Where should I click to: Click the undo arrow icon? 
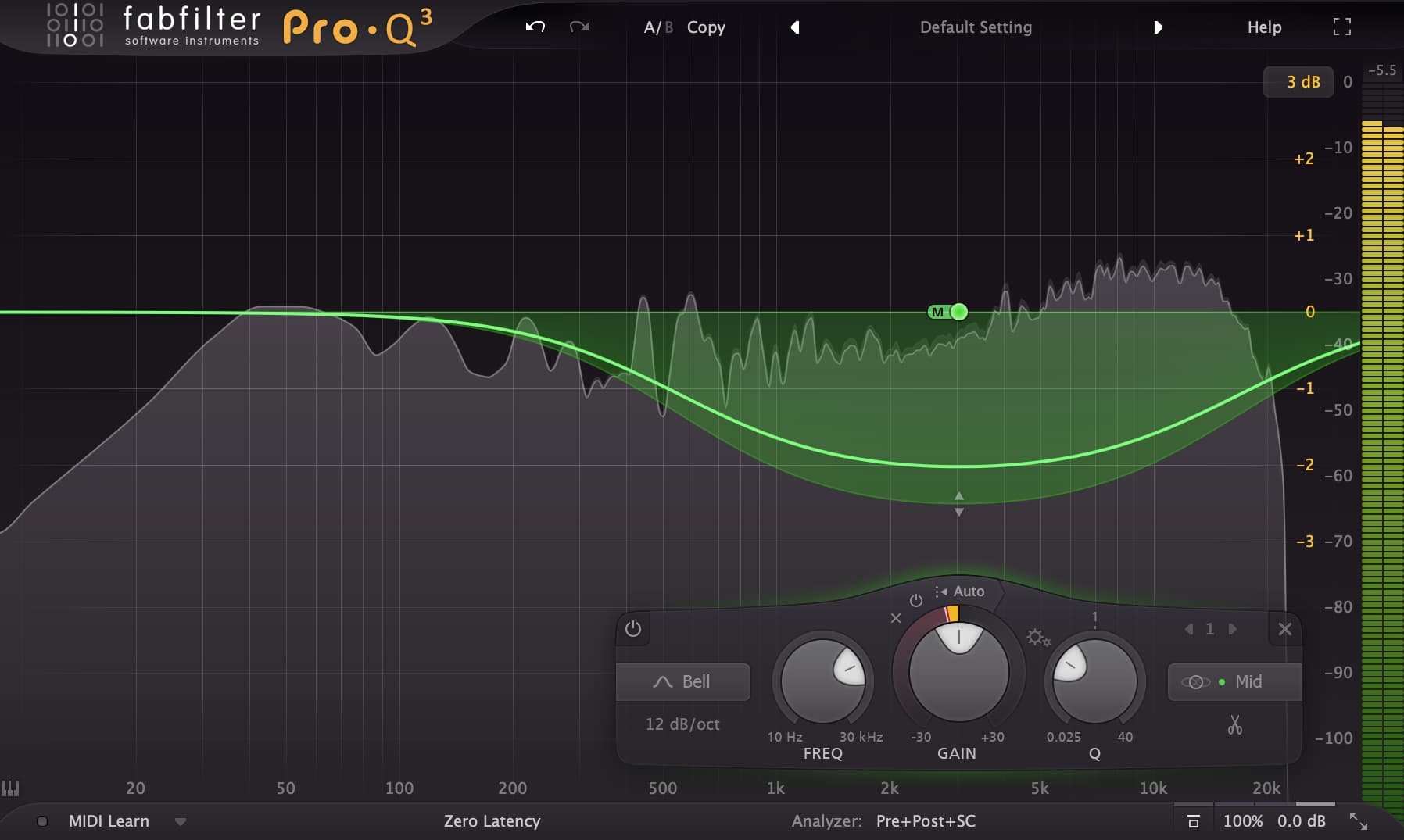pyautogui.click(x=535, y=27)
